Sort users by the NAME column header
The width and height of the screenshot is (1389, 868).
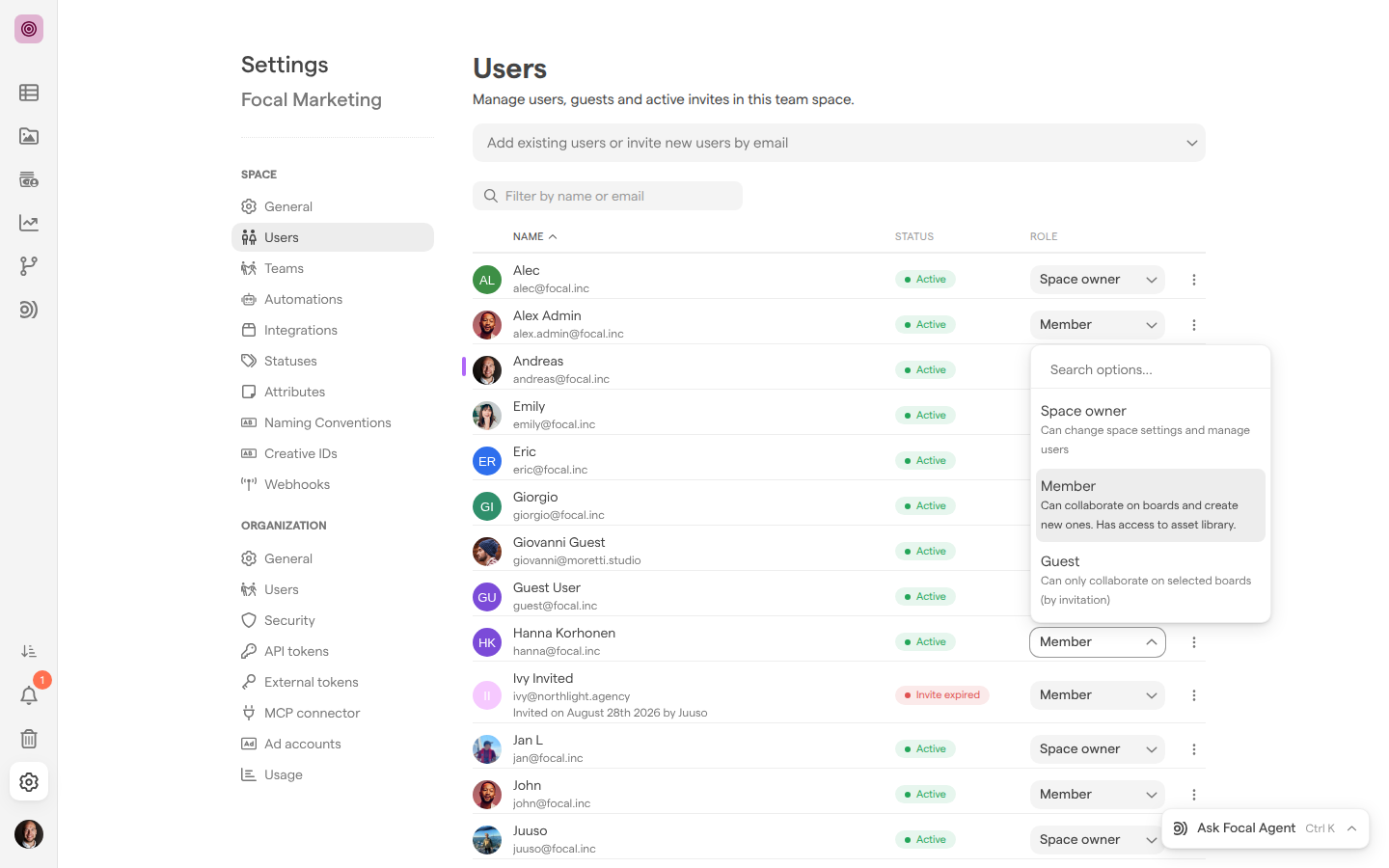pyautogui.click(x=535, y=236)
